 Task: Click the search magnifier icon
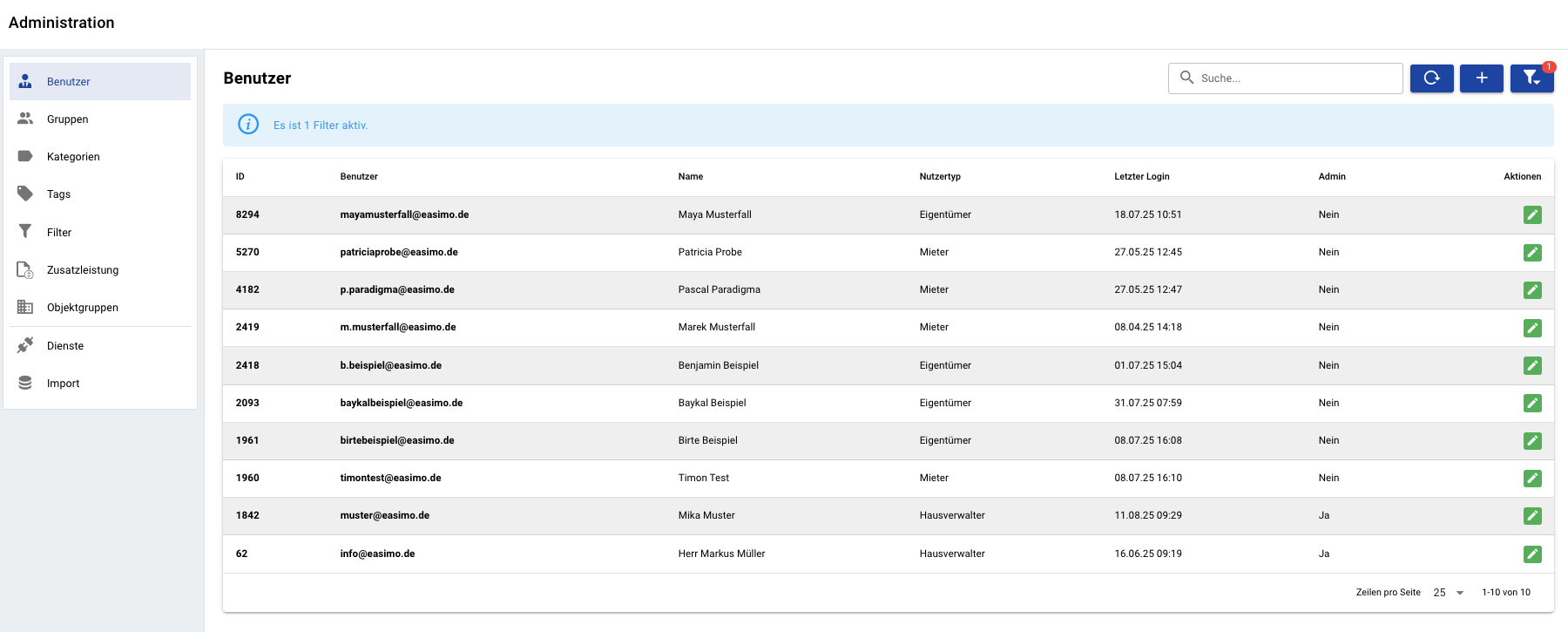click(1186, 78)
